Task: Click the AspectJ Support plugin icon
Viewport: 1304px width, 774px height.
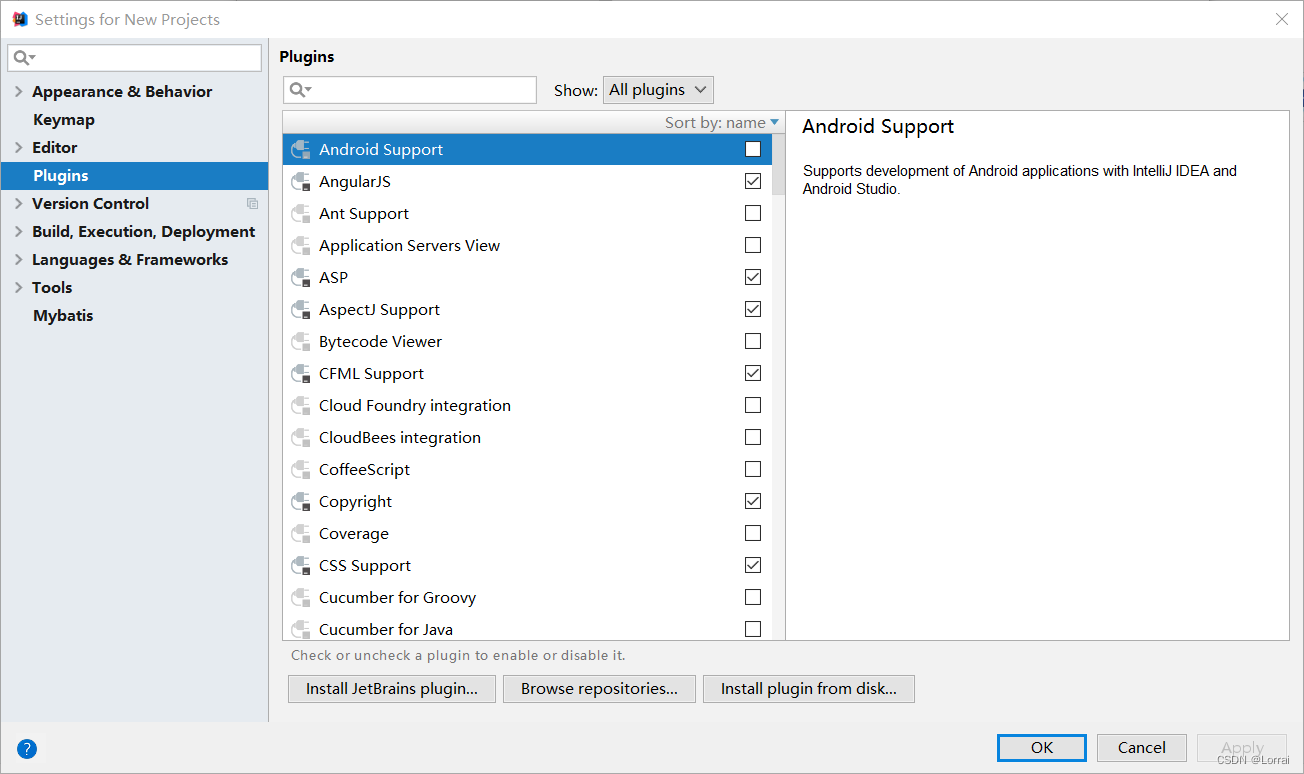Action: 300,310
